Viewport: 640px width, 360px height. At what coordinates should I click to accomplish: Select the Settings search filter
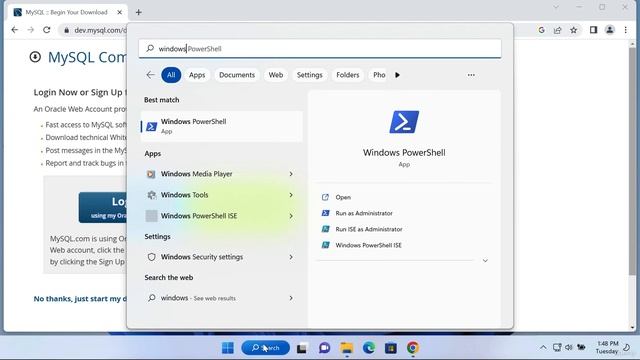click(x=309, y=75)
